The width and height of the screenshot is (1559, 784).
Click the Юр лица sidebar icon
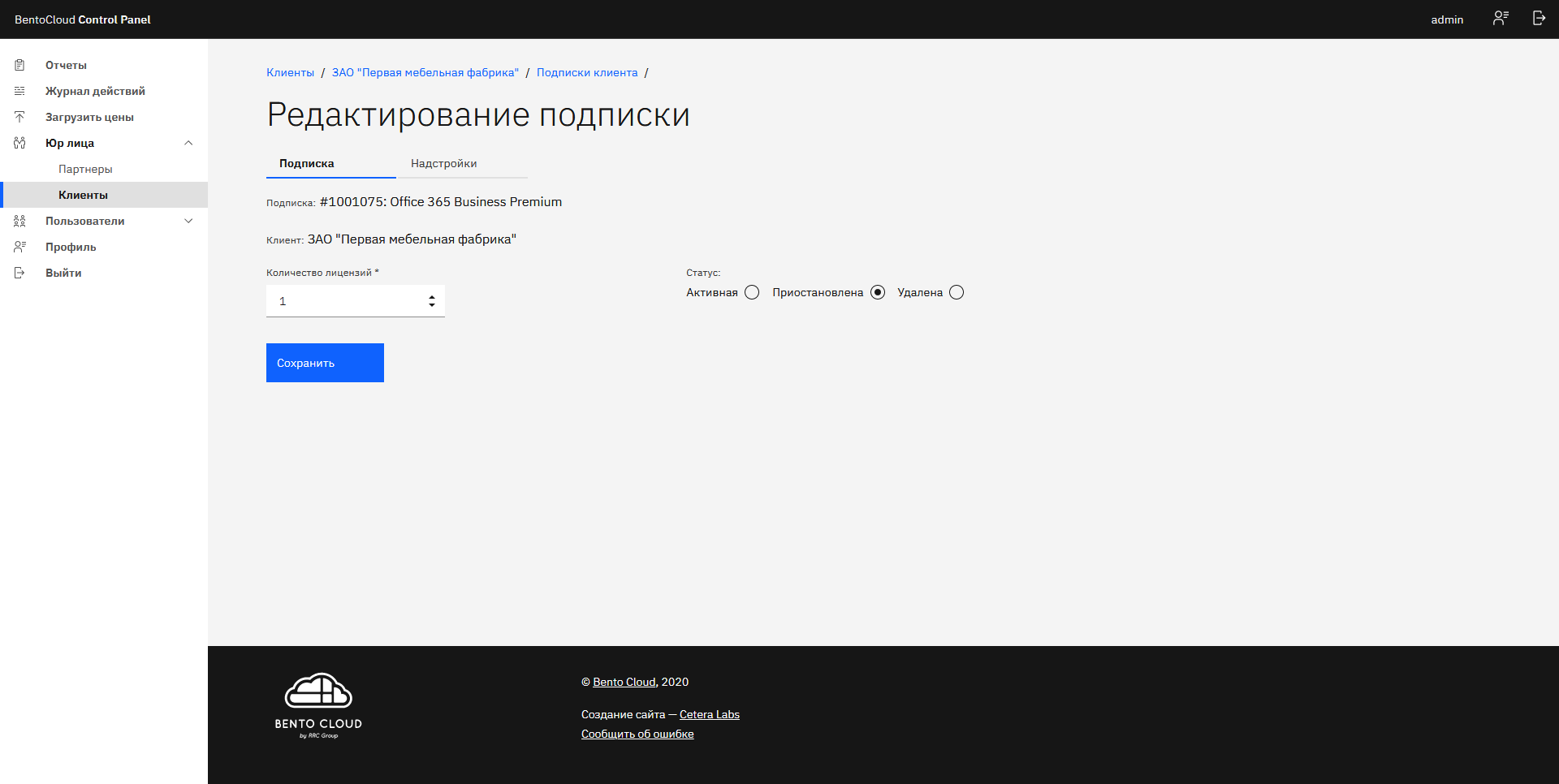pyautogui.click(x=19, y=143)
